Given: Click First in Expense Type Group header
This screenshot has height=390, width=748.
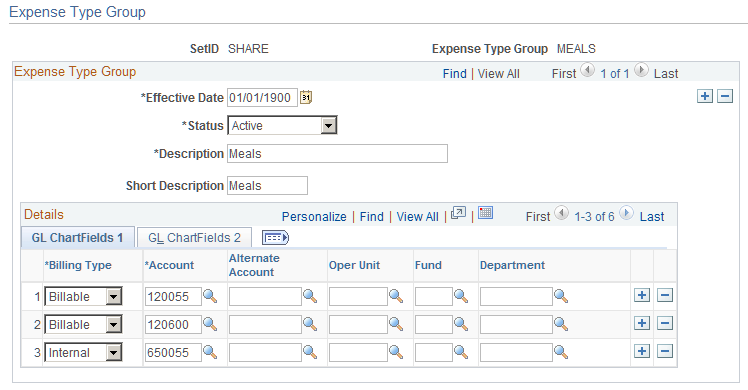Looking at the screenshot, I should 564,74.
